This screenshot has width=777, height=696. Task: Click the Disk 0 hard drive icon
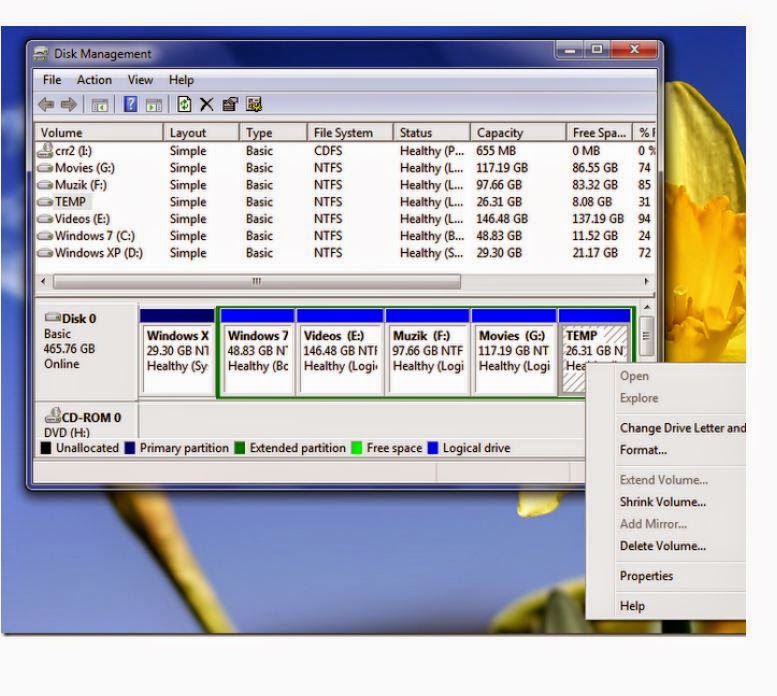pyautogui.click(x=53, y=318)
